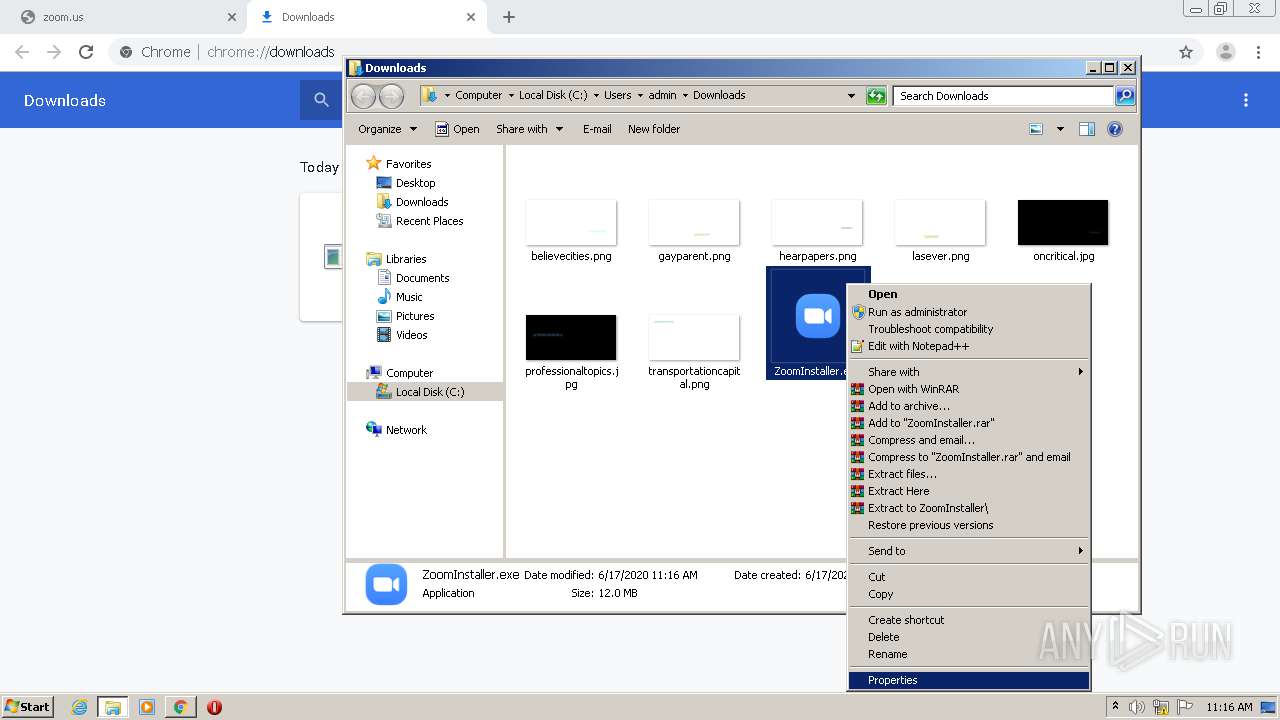Open the Organize dropdown menu
This screenshot has height=720, width=1280.
point(387,129)
